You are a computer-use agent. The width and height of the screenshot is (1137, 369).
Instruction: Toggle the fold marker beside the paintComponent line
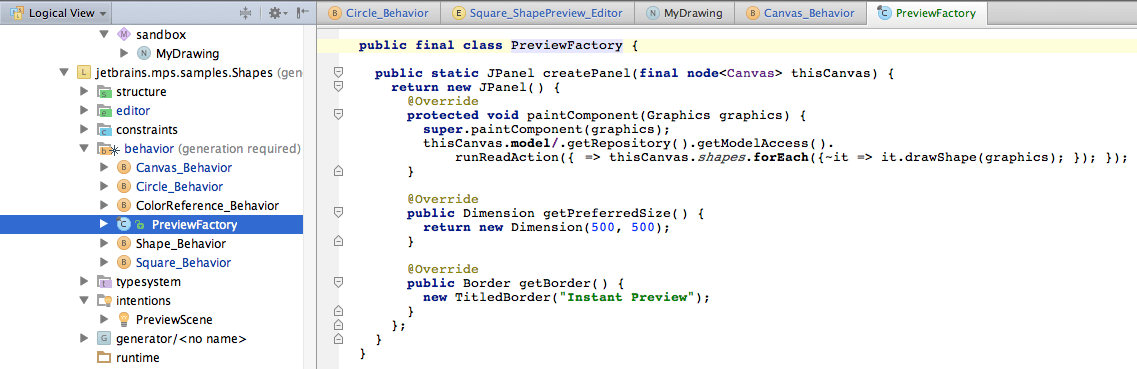click(x=337, y=115)
